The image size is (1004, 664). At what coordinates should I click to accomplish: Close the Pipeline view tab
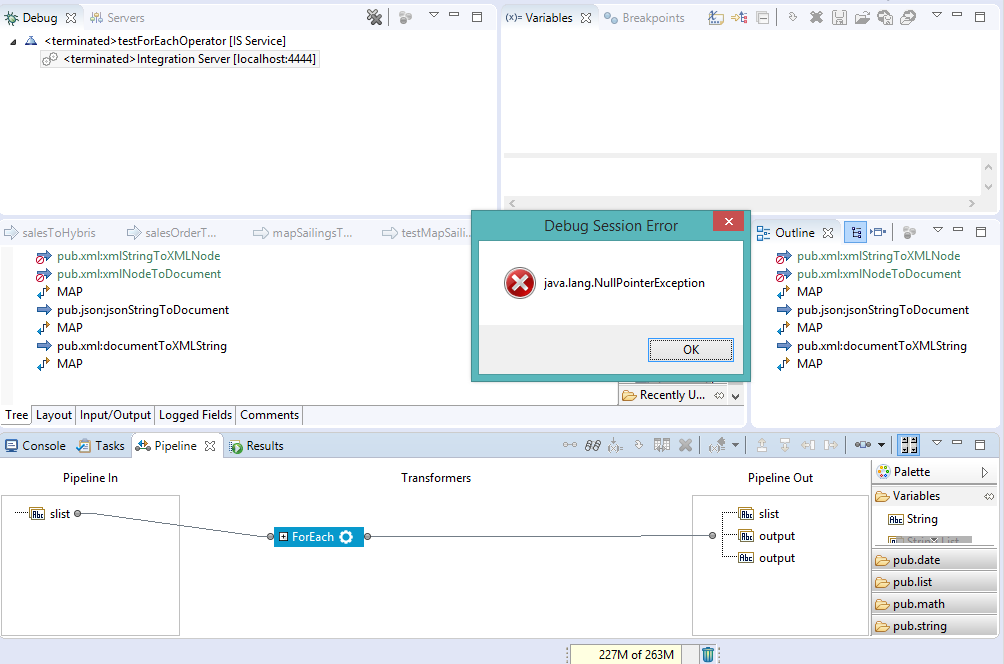pos(210,446)
